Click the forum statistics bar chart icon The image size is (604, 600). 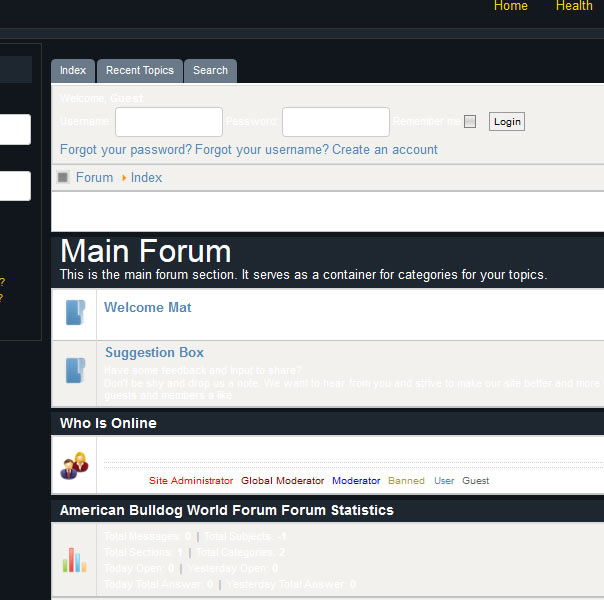pos(74,560)
